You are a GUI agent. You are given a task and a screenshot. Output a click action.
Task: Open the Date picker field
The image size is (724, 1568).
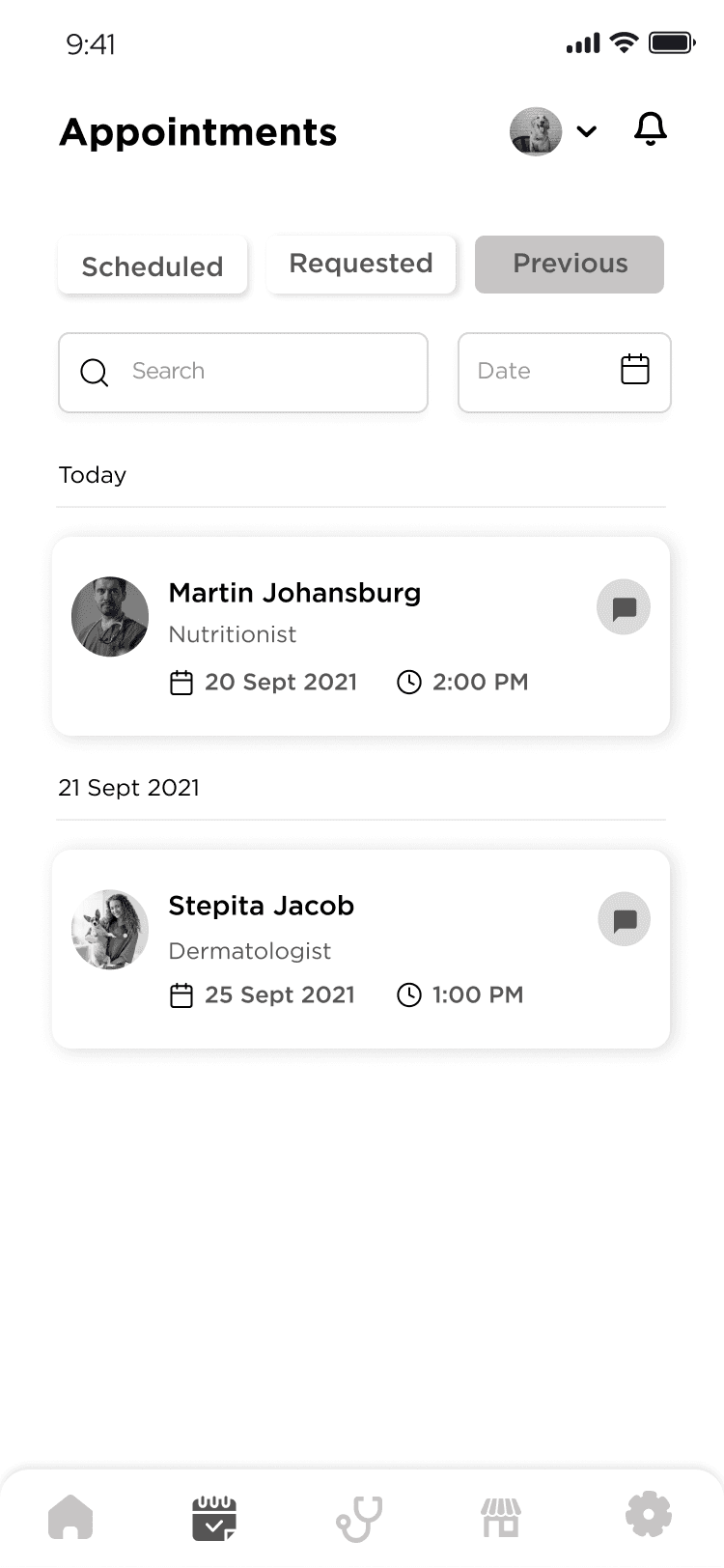click(x=541, y=372)
